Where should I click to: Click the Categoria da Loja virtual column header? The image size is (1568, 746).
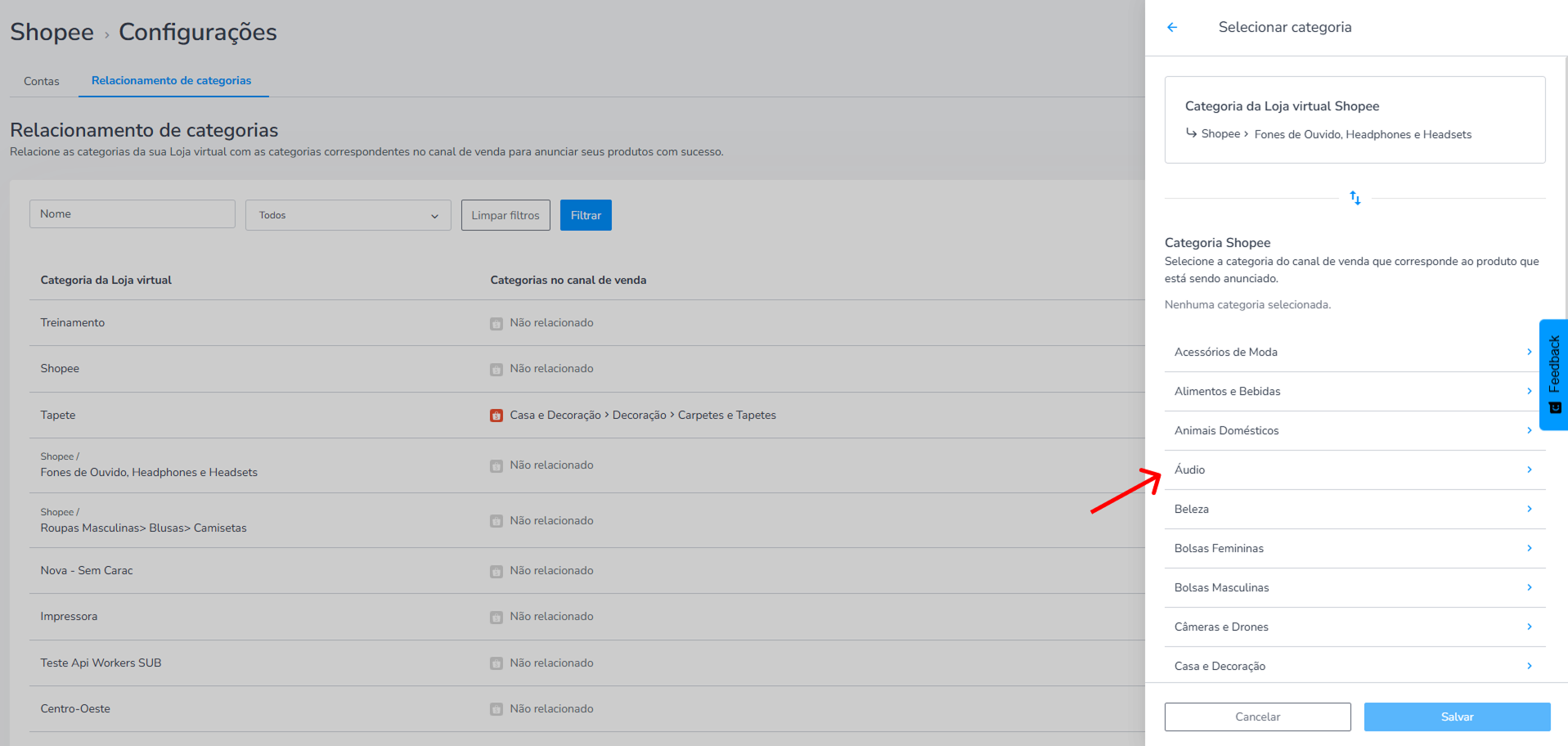106,280
